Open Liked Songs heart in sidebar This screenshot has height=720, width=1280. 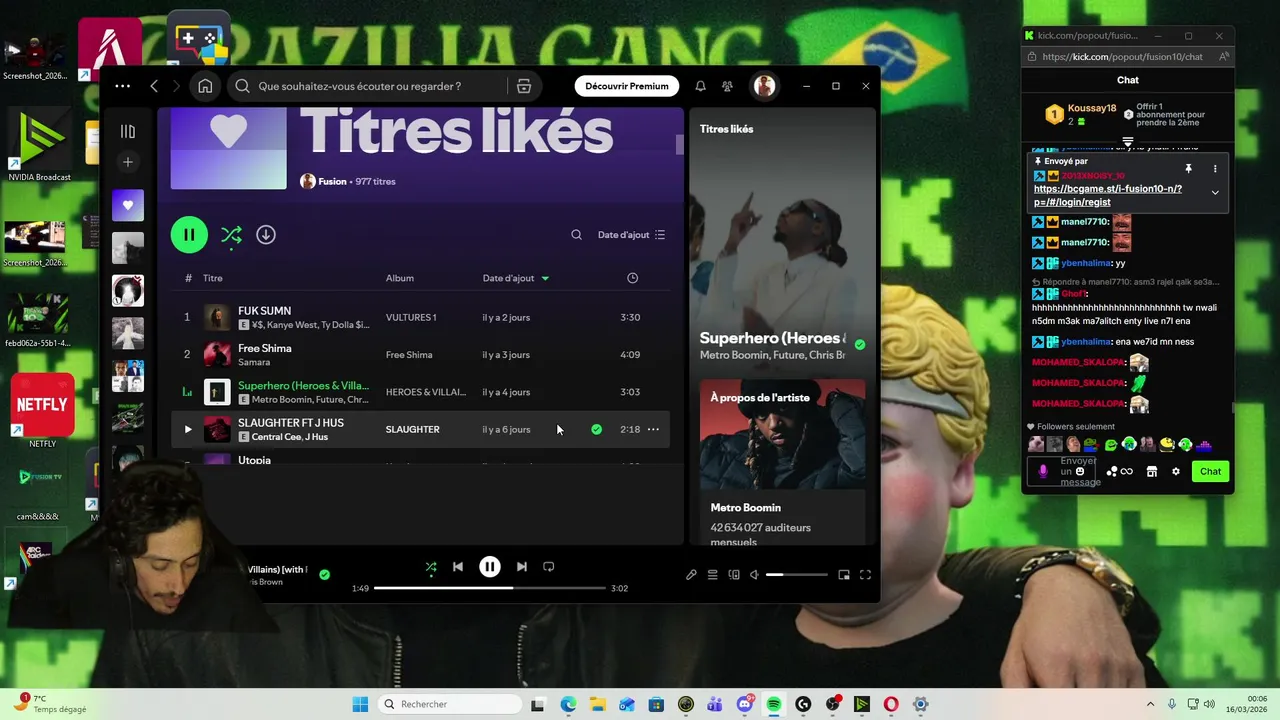coord(128,205)
